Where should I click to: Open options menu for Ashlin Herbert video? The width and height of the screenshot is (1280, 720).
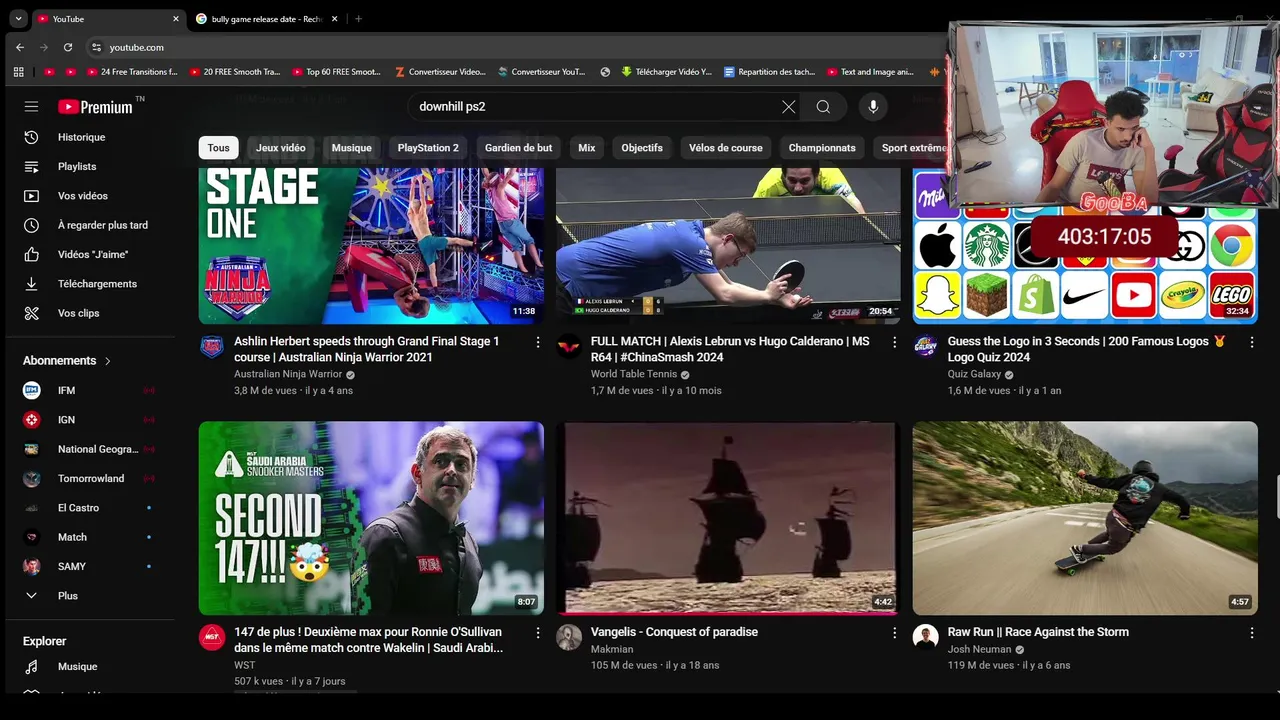(537, 342)
